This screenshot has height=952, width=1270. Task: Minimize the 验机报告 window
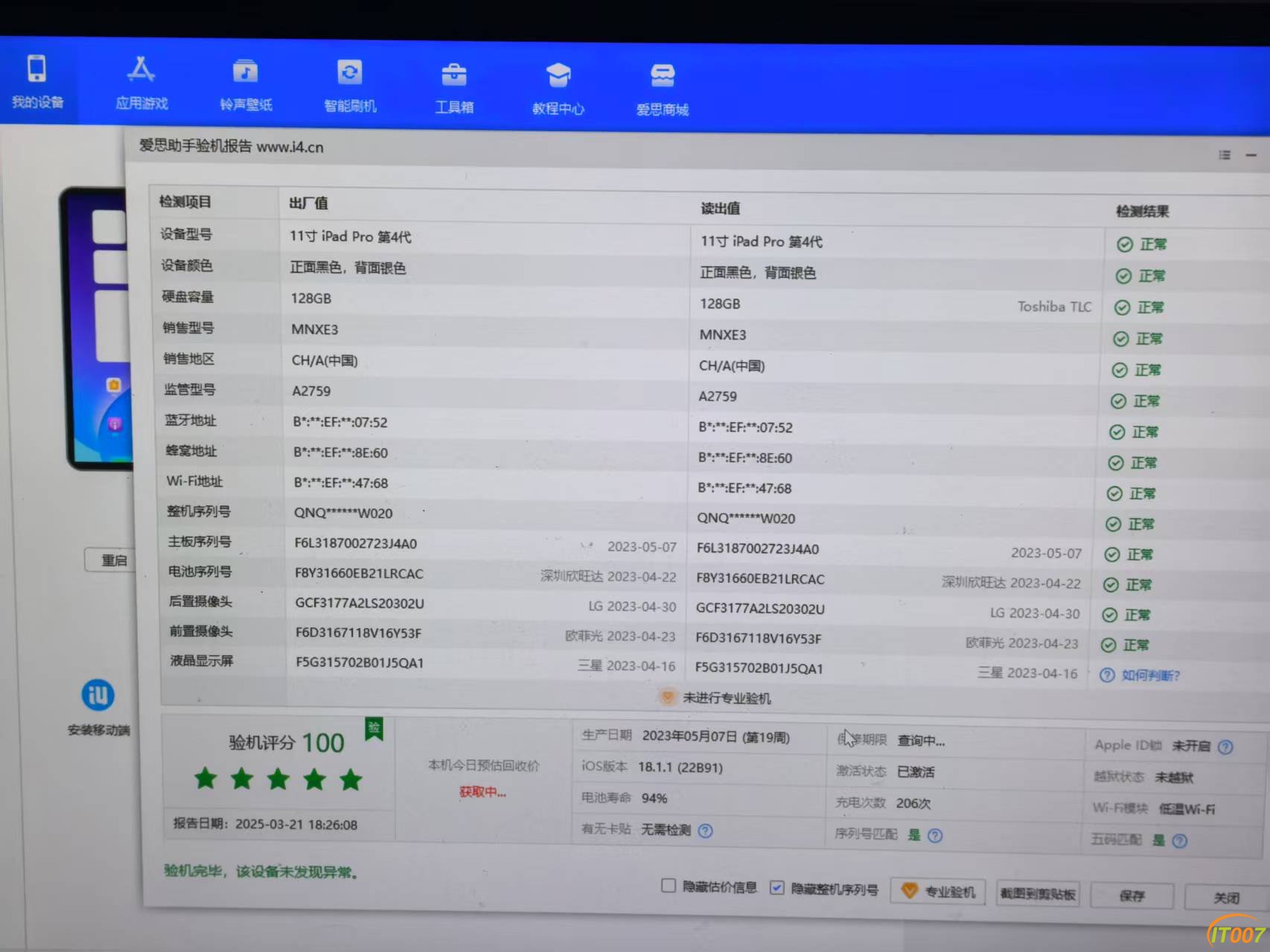click(1251, 156)
